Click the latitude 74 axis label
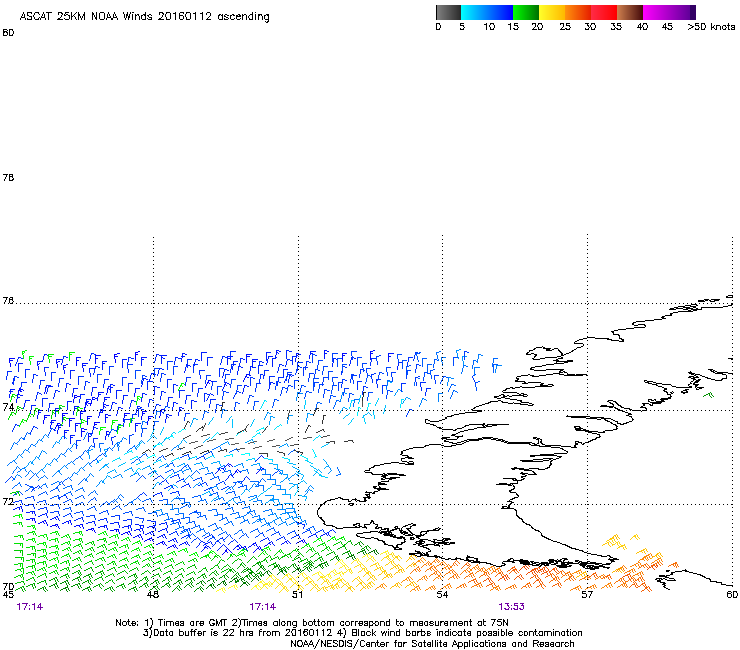 (x=8, y=407)
